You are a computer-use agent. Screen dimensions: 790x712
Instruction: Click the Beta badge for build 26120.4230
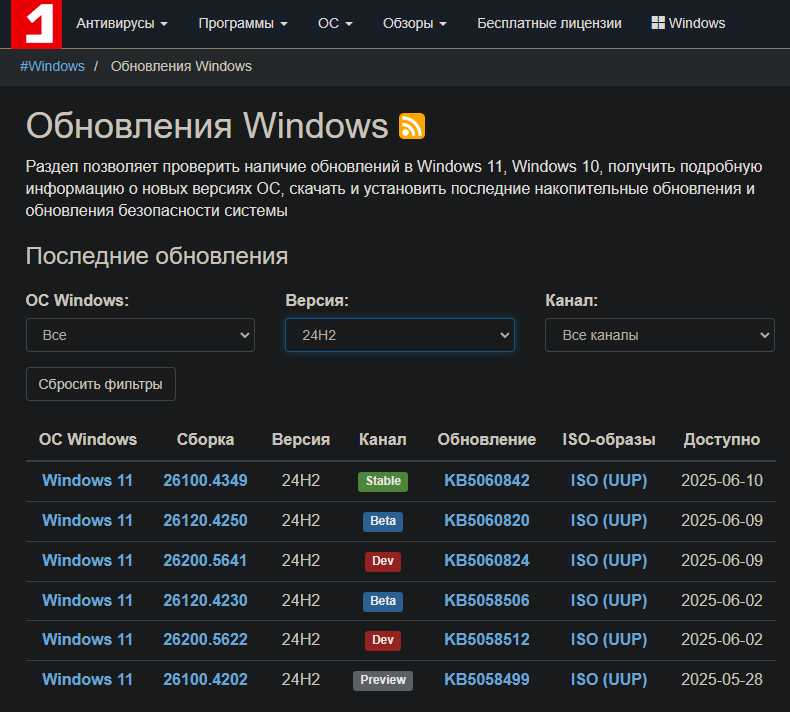click(x=383, y=601)
